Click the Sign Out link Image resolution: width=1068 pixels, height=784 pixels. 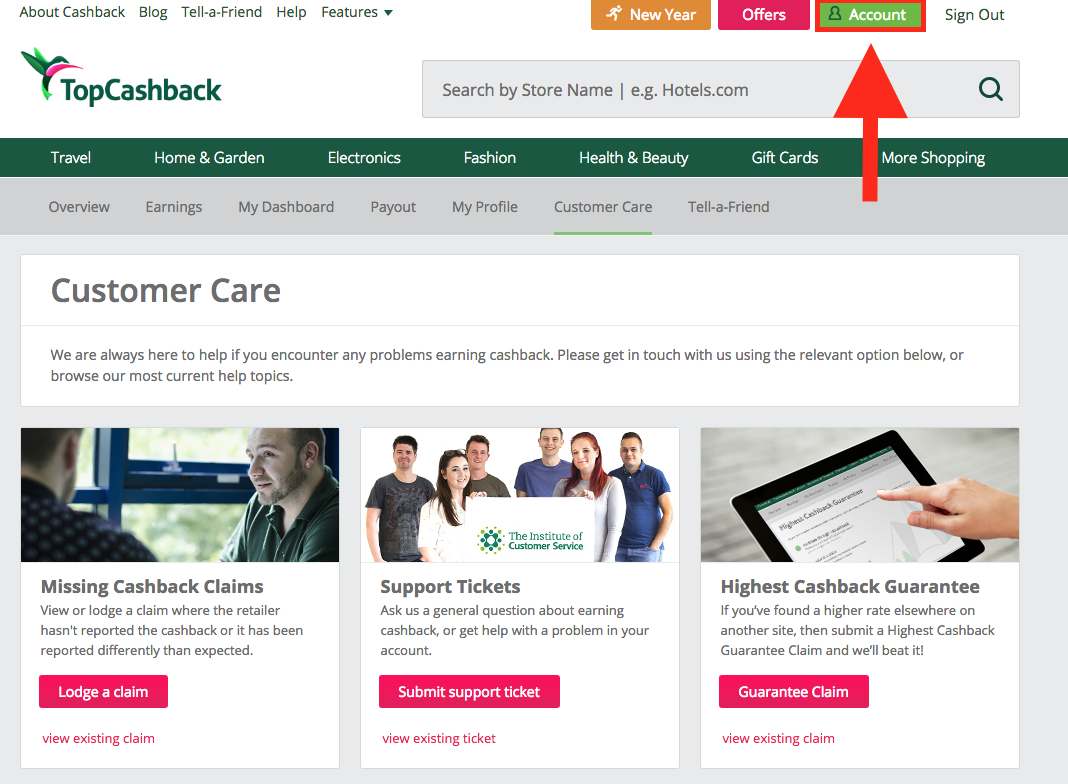pyautogui.click(x=974, y=15)
